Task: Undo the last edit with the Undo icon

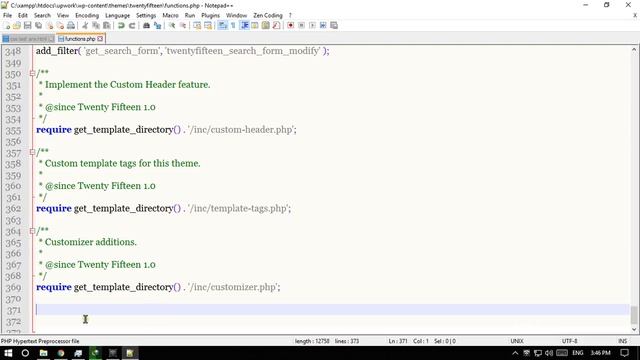Action: [x=121, y=25]
